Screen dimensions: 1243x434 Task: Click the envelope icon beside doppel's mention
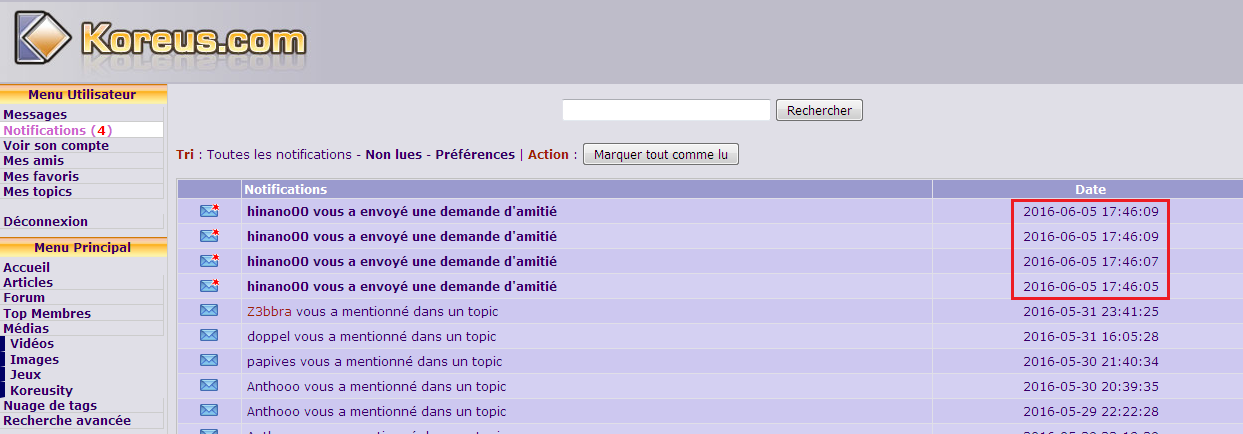coord(209,336)
